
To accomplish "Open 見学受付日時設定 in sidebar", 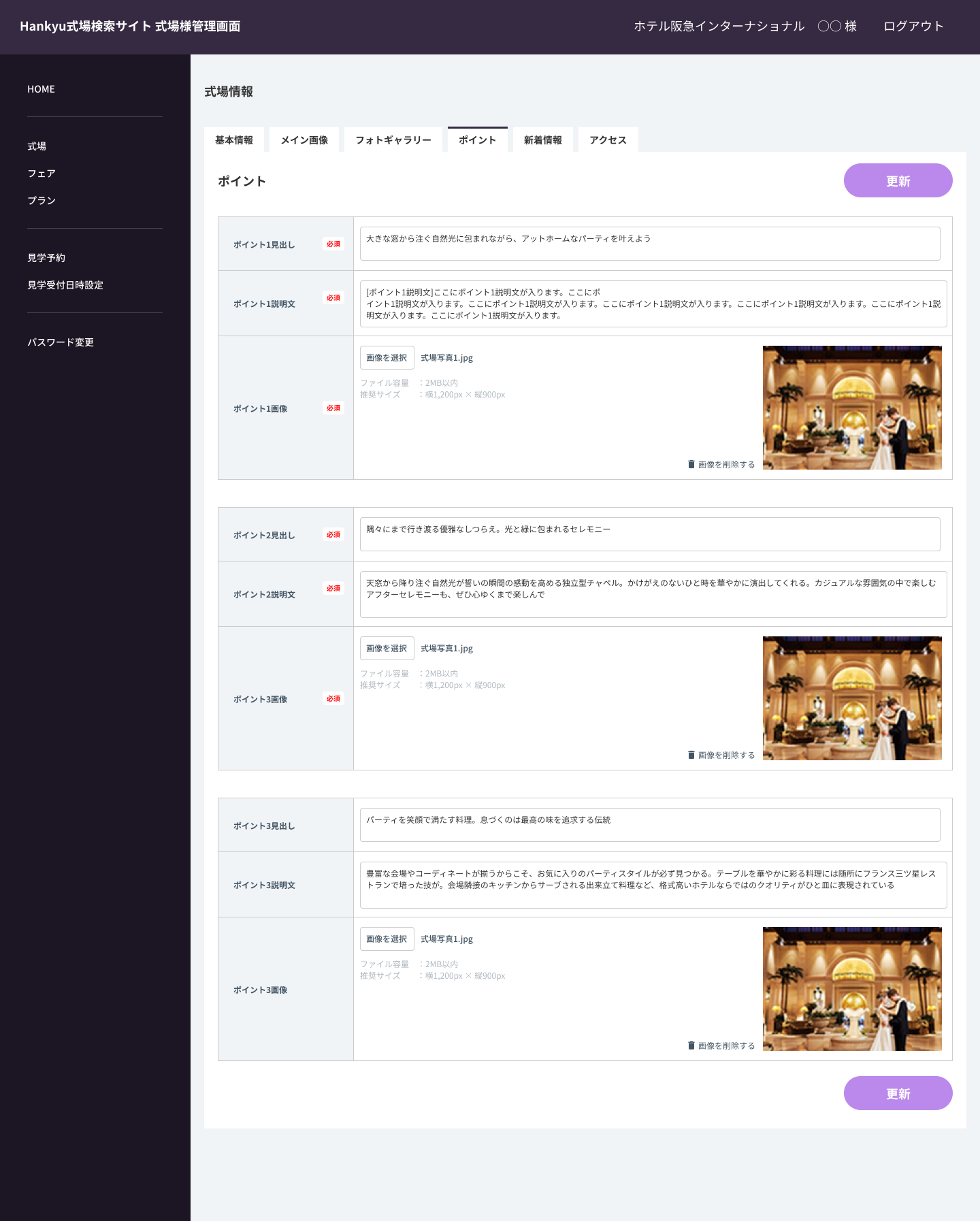I will point(65,285).
